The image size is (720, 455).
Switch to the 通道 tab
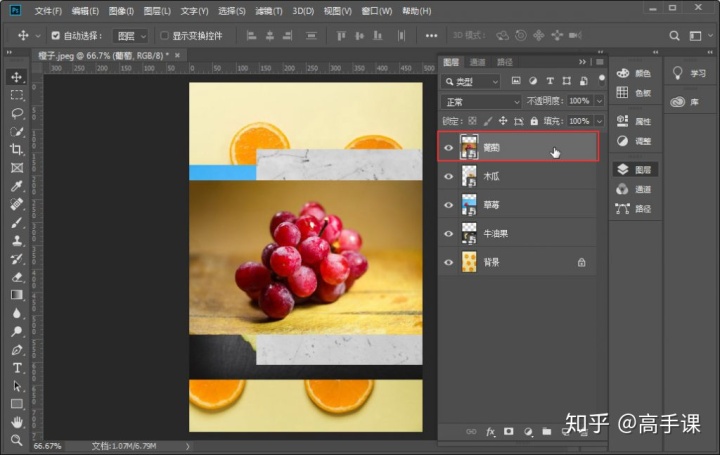click(x=478, y=62)
